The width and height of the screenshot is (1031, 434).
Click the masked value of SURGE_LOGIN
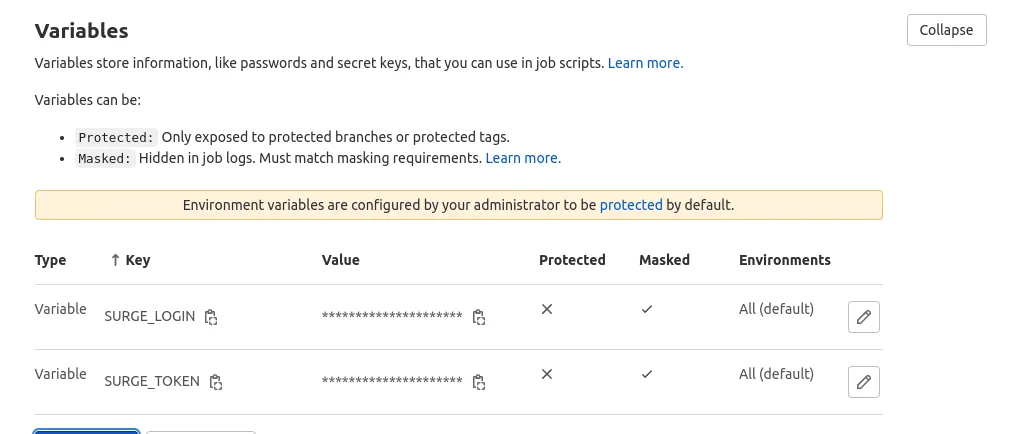click(391, 316)
